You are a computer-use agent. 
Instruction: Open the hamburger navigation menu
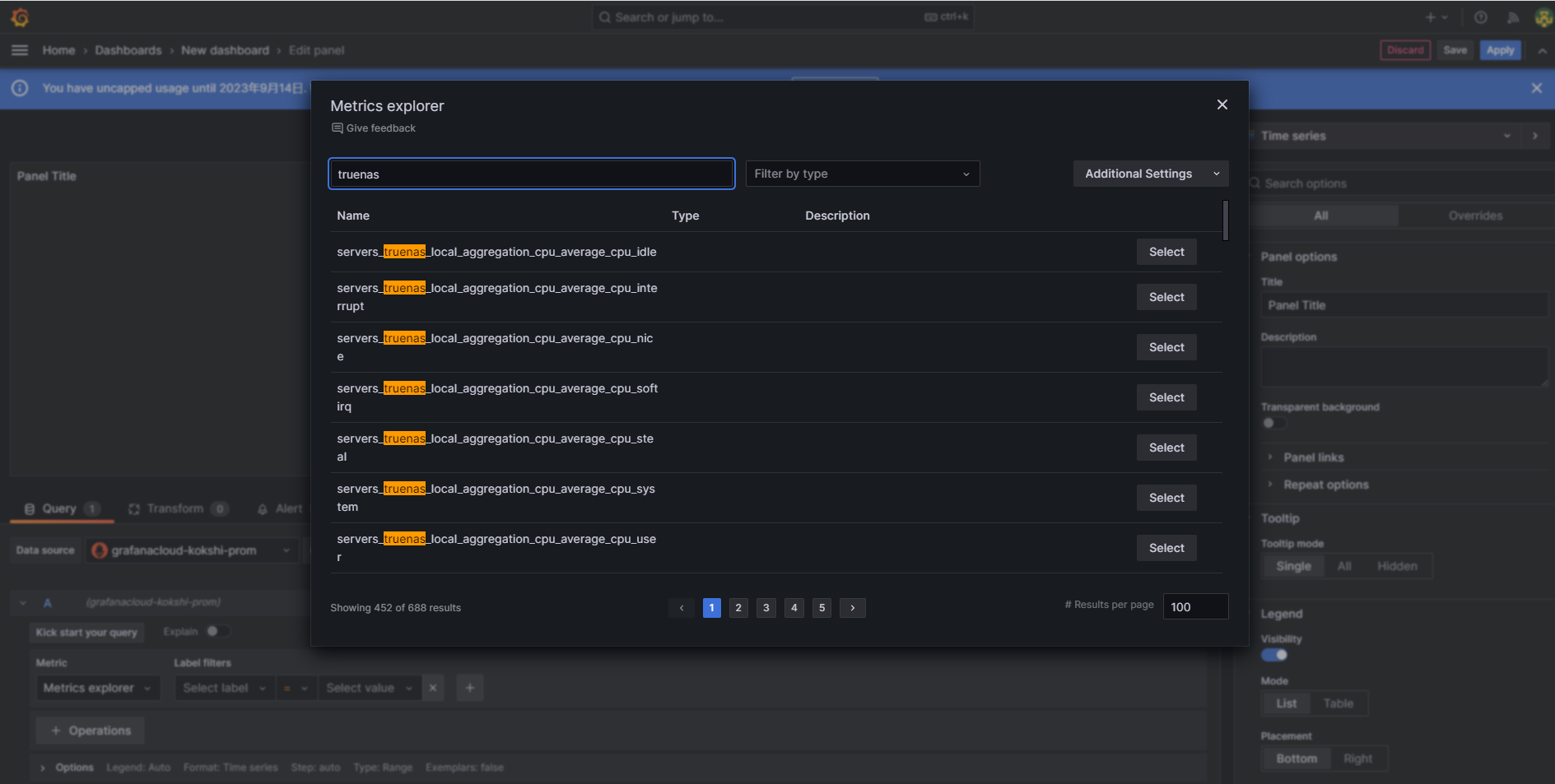point(20,50)
